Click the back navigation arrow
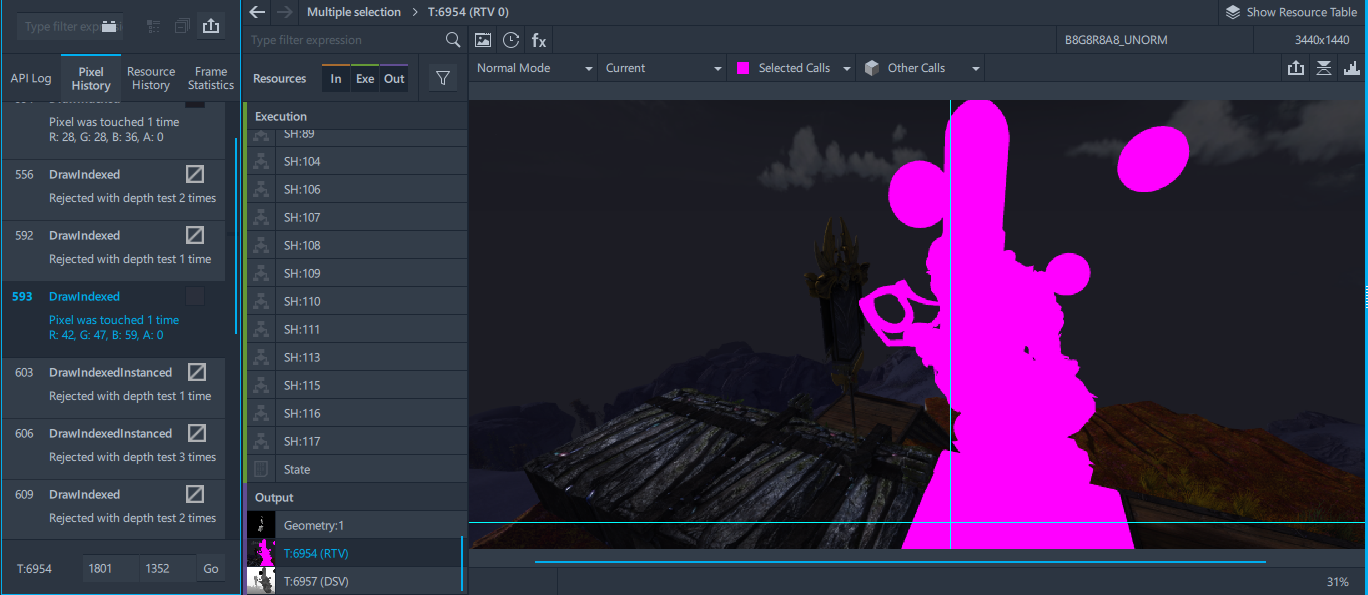This screenshot has width=1368, height=595. (258, 12)
